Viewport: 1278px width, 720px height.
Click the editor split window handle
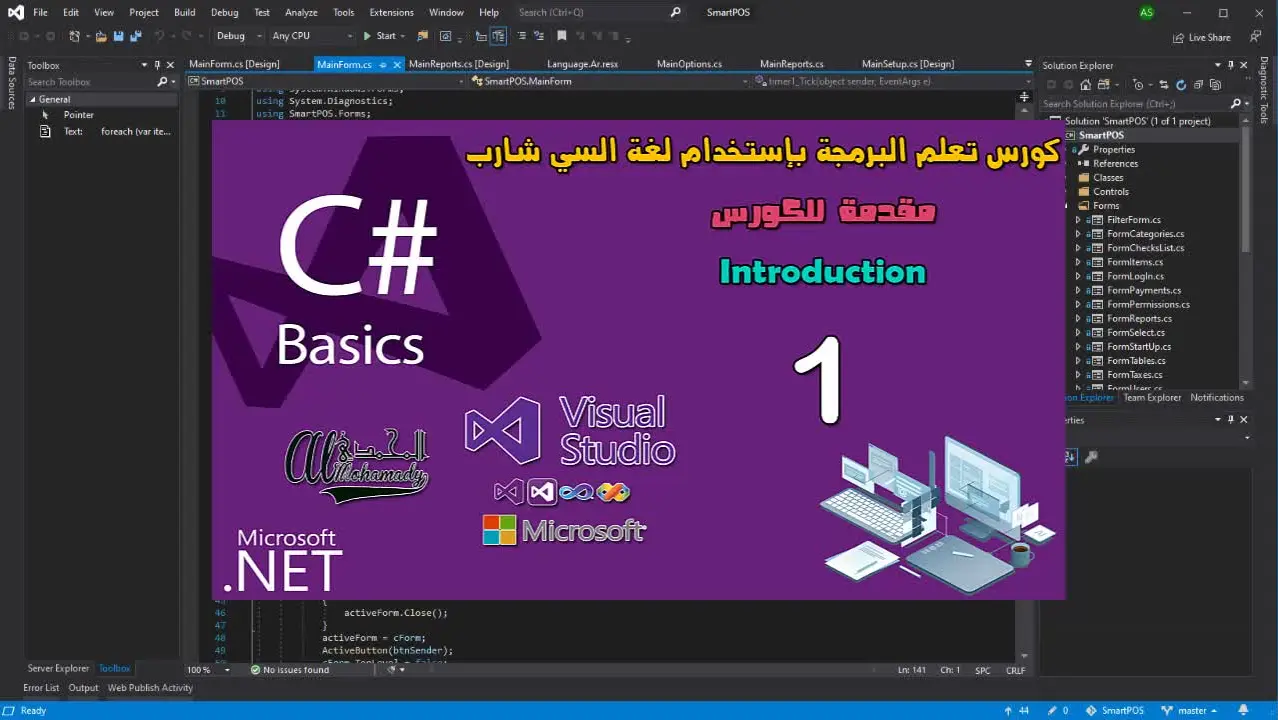click(1024, 97)
